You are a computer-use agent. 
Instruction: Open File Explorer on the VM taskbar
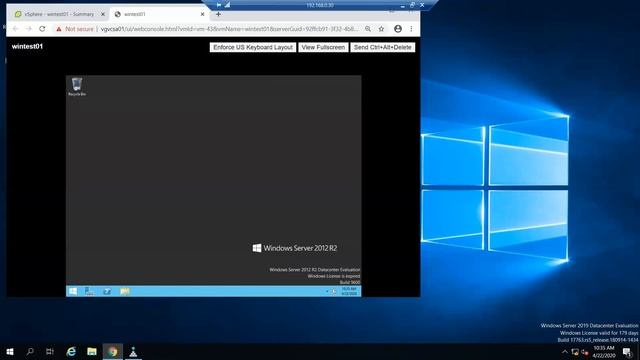pyautogui.click(x=124, y=291)
